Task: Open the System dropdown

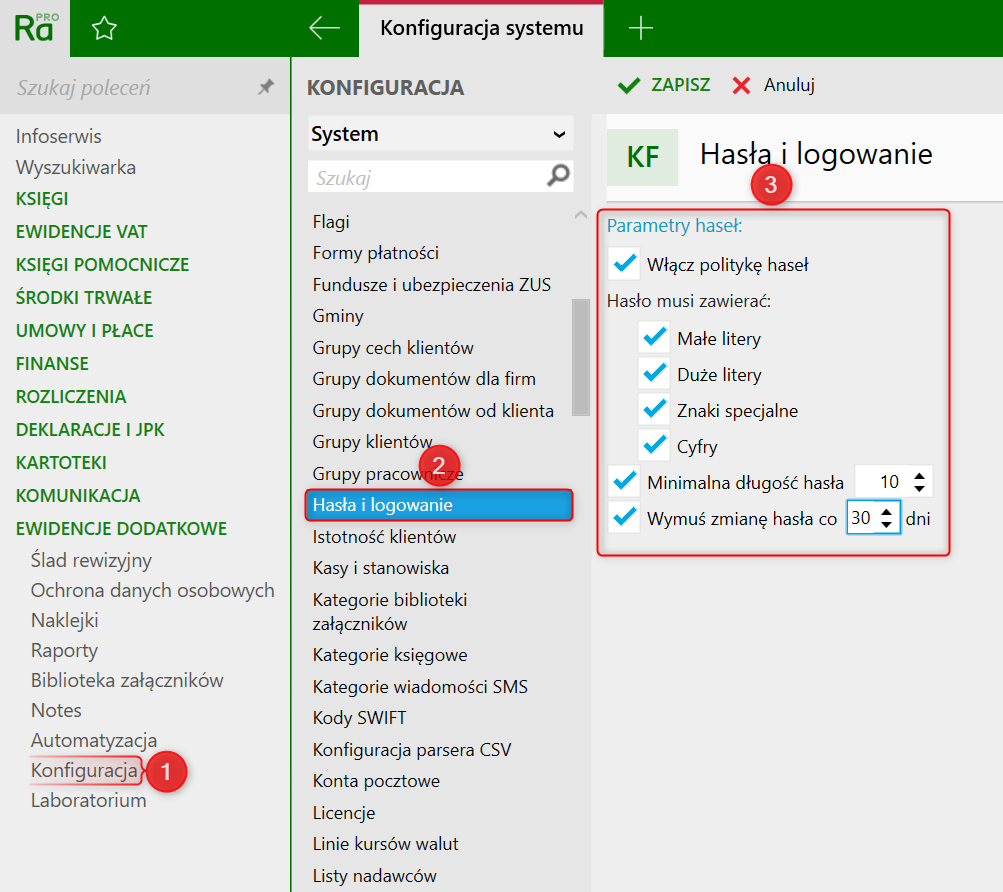Action: pos(441,134)
